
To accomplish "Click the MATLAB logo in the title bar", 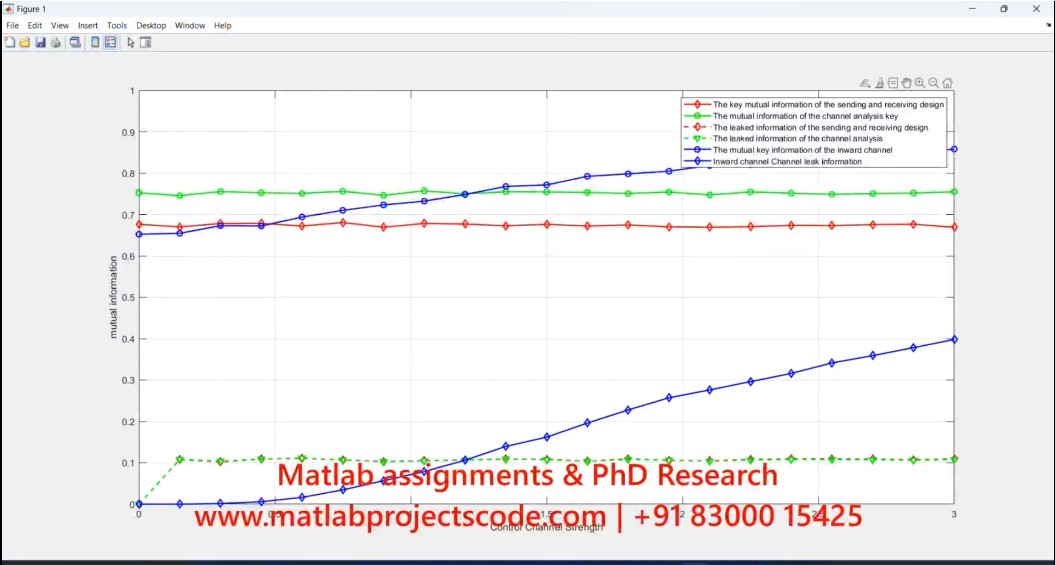I will click(9, 9).
